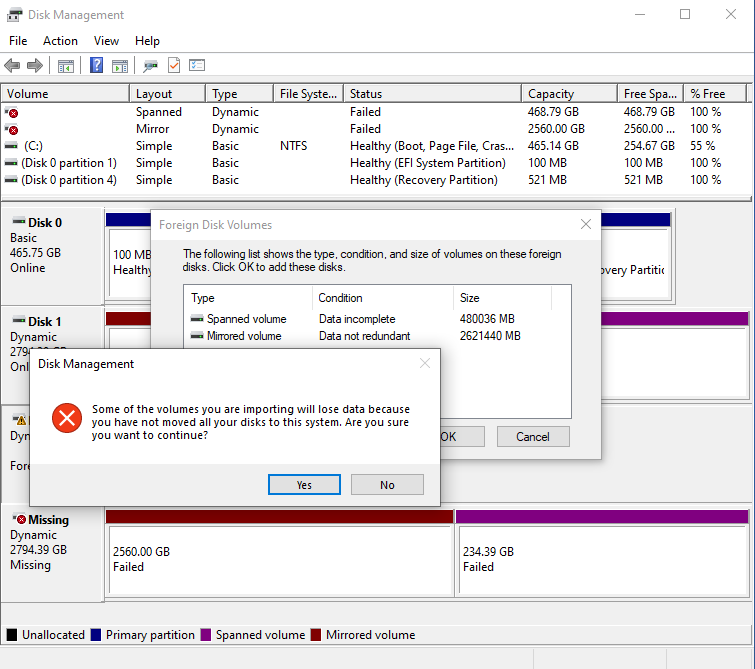Click the Spanned volume purple legend swatch
This screenshot has width=755, height=669.
click(206, 635)
